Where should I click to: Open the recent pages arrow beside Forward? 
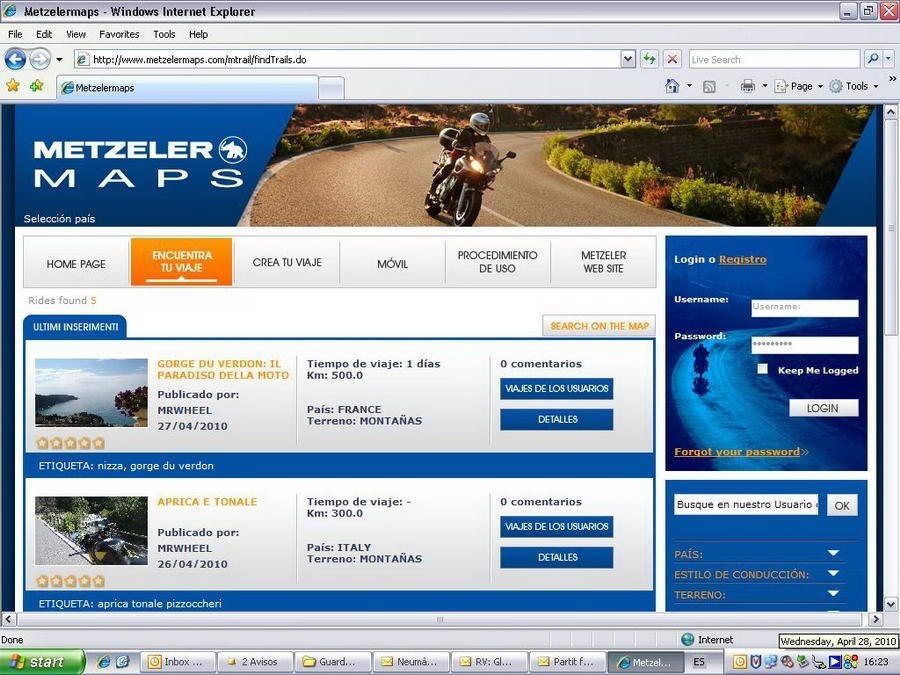click(x=59, y=60)
